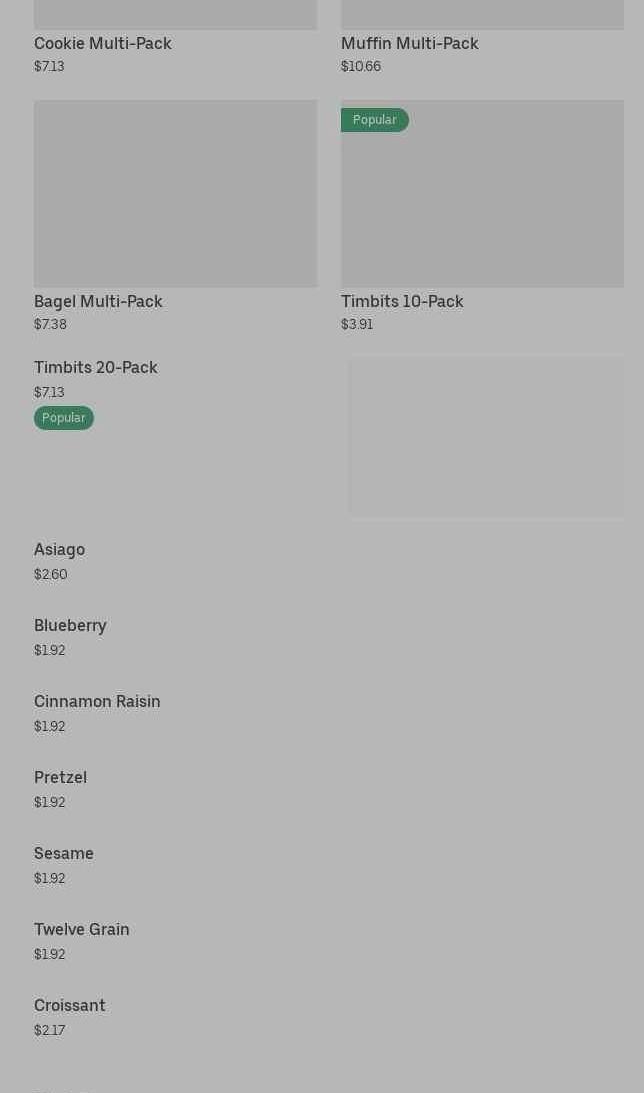Image resolution: width=644 pixels, height=1093 pixels.
Task: Select the Cinnamon Raisin bagel
Action: tap(97, 701)
